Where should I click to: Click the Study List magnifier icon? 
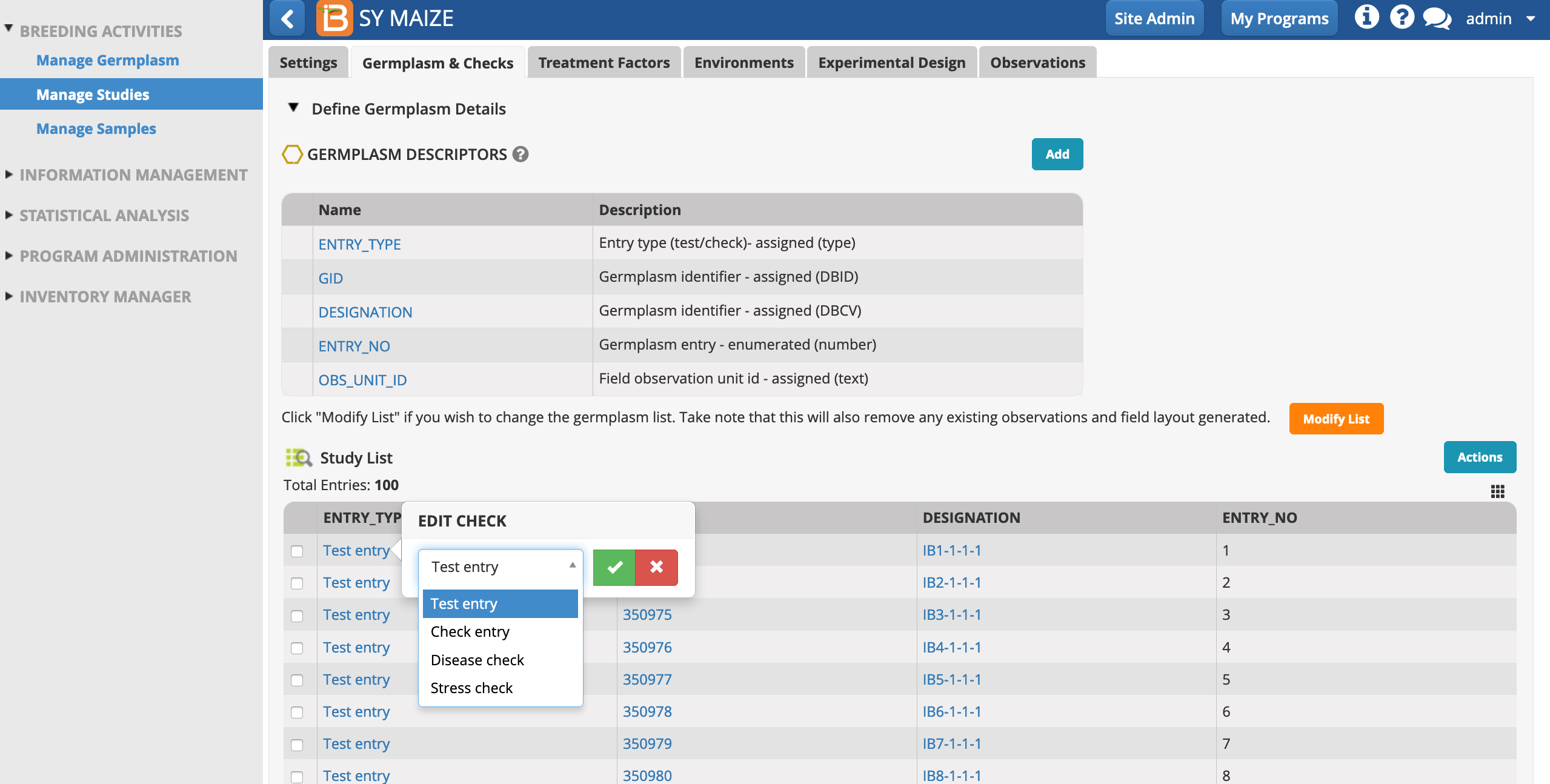(299, 457)
